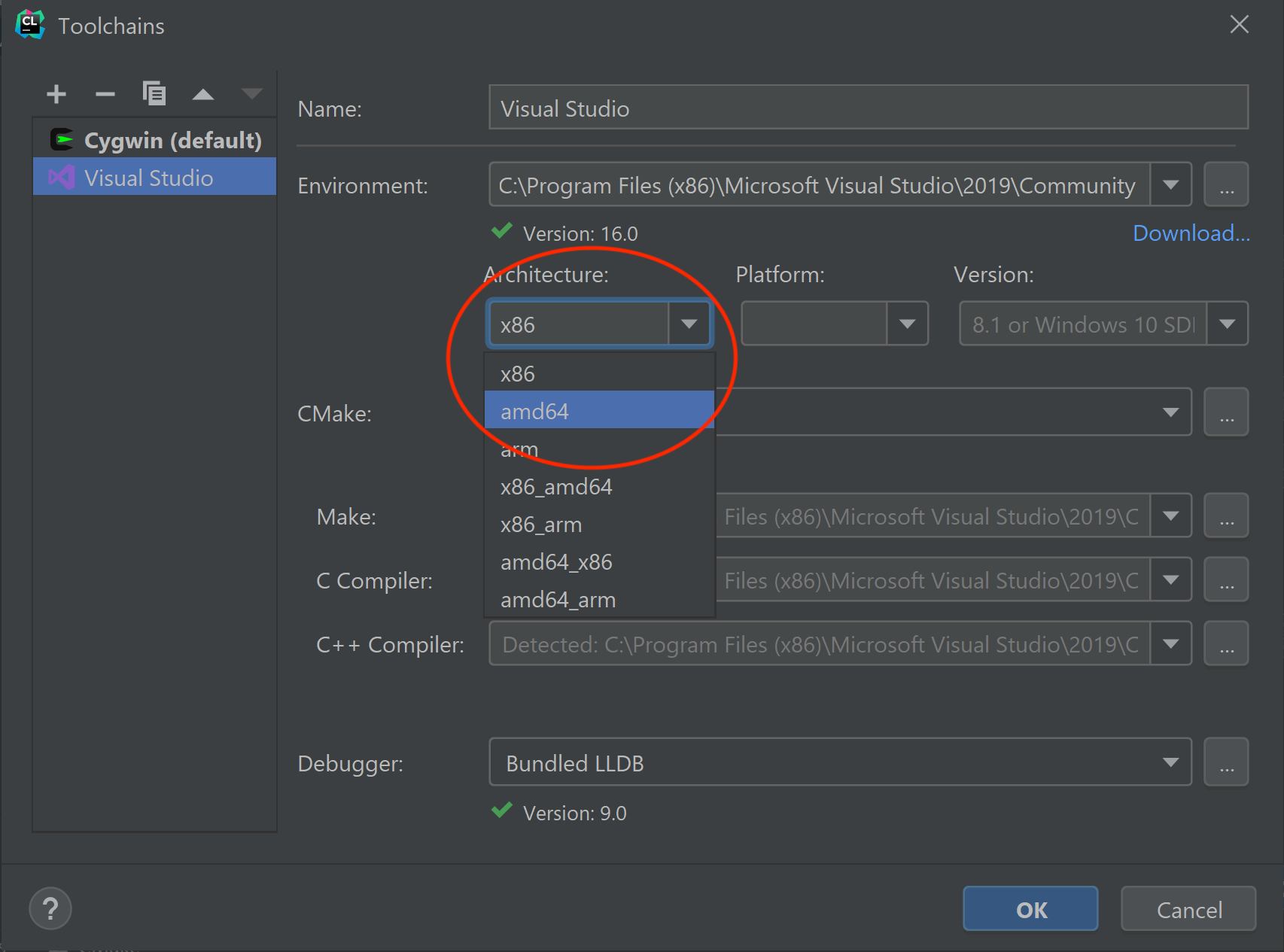Choose amd64_arm from architecture list
The image size is (1284, 952).
tap(599, 599)
